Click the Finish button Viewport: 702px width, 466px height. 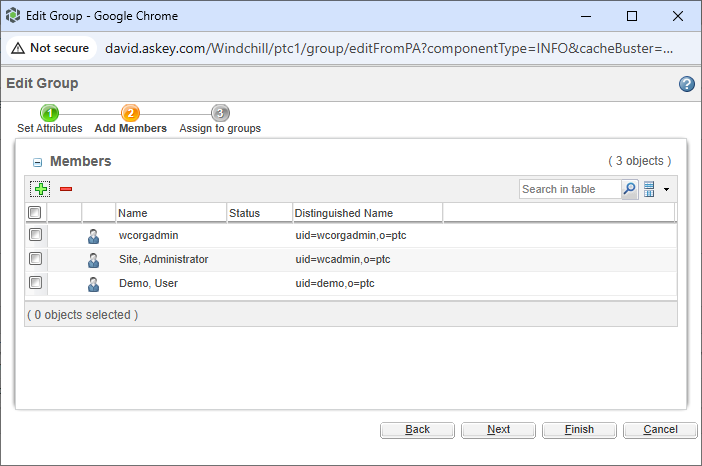579,430
